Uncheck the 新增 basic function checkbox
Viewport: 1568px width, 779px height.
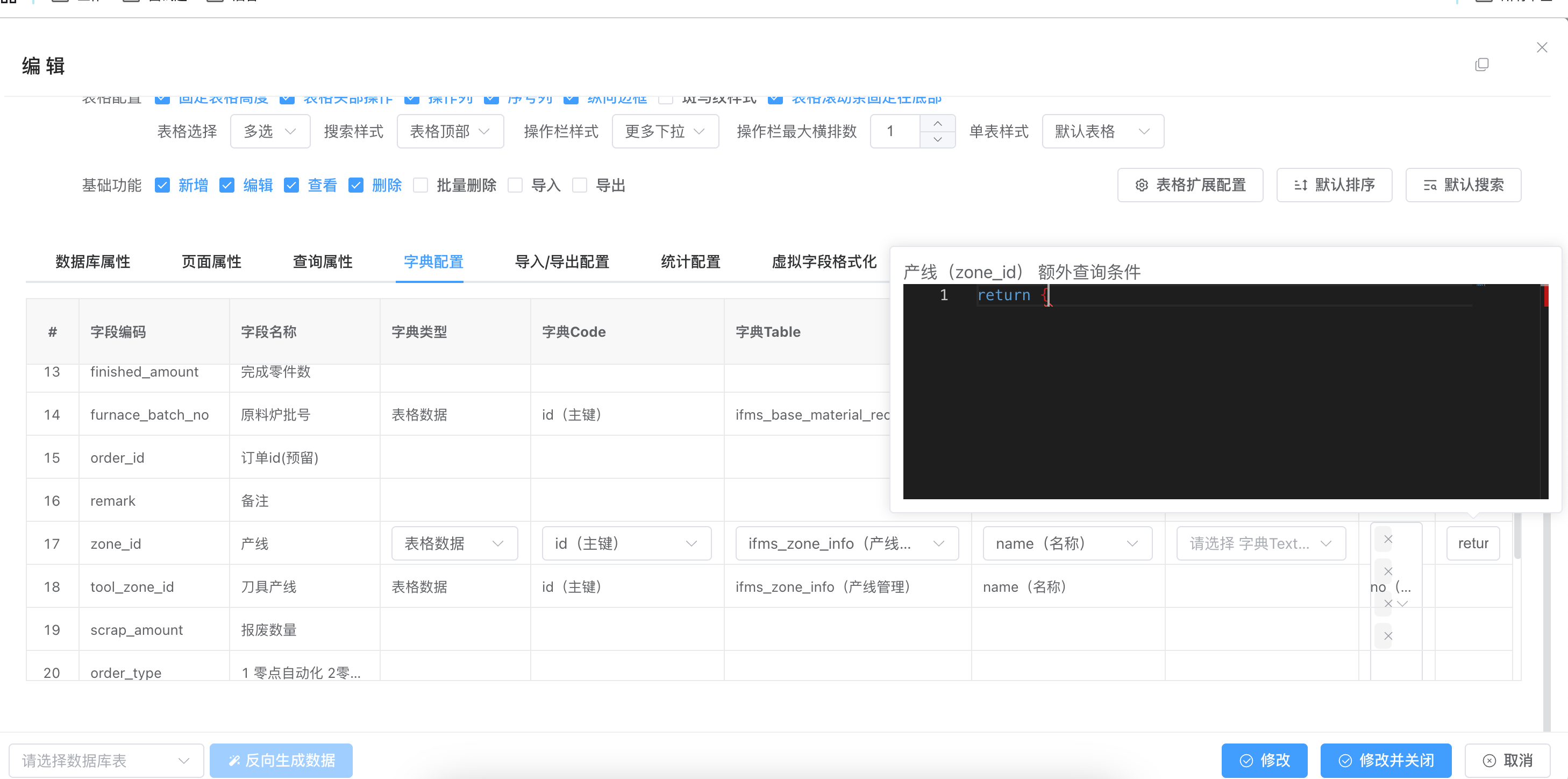click(x=162, y=185)
